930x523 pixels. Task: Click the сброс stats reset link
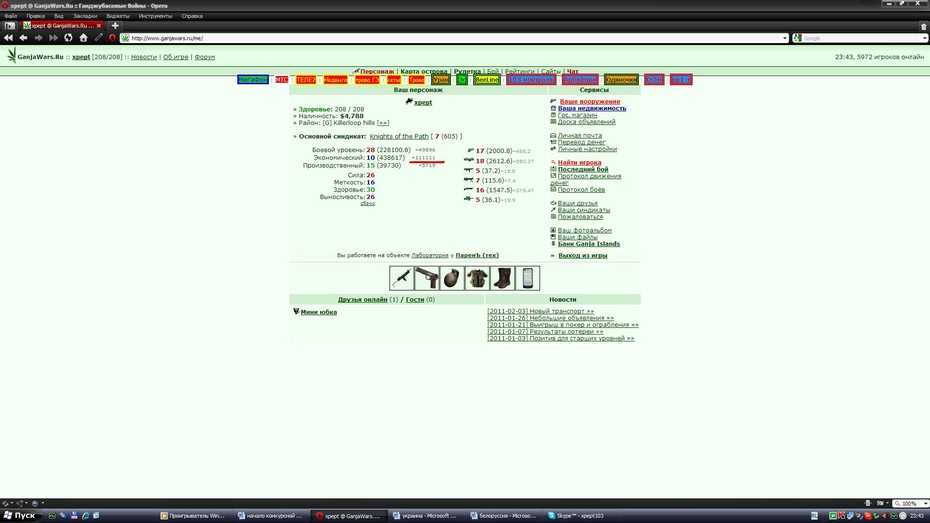pyautogui.click(x=368, y=203)
